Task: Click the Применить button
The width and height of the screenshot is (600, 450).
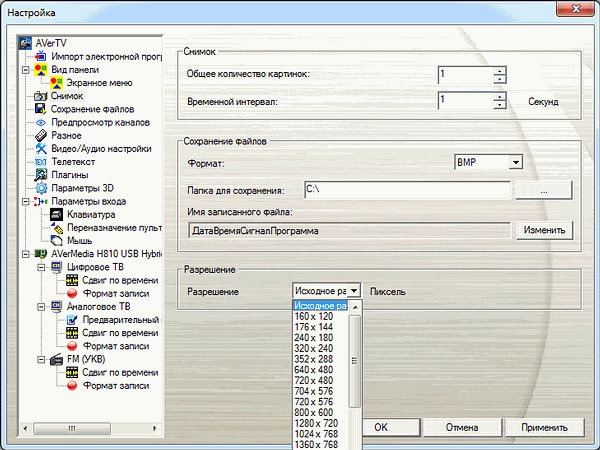Action: (545, 427)
